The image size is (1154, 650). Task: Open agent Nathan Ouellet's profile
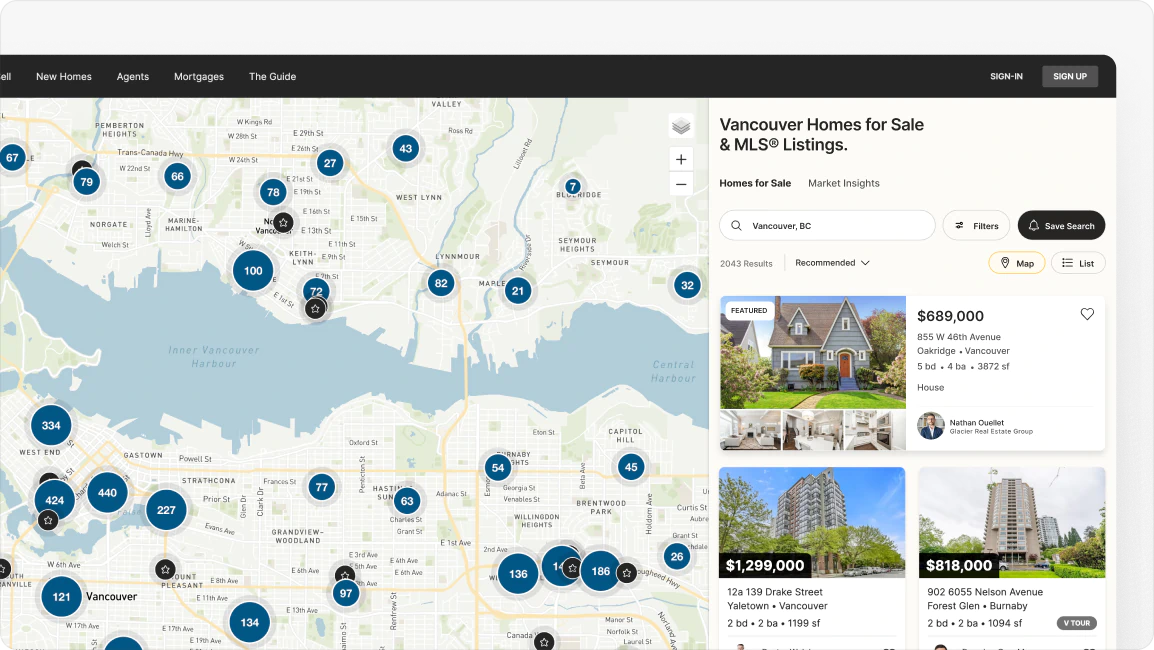pyautogui.click(x=976, y=425)
